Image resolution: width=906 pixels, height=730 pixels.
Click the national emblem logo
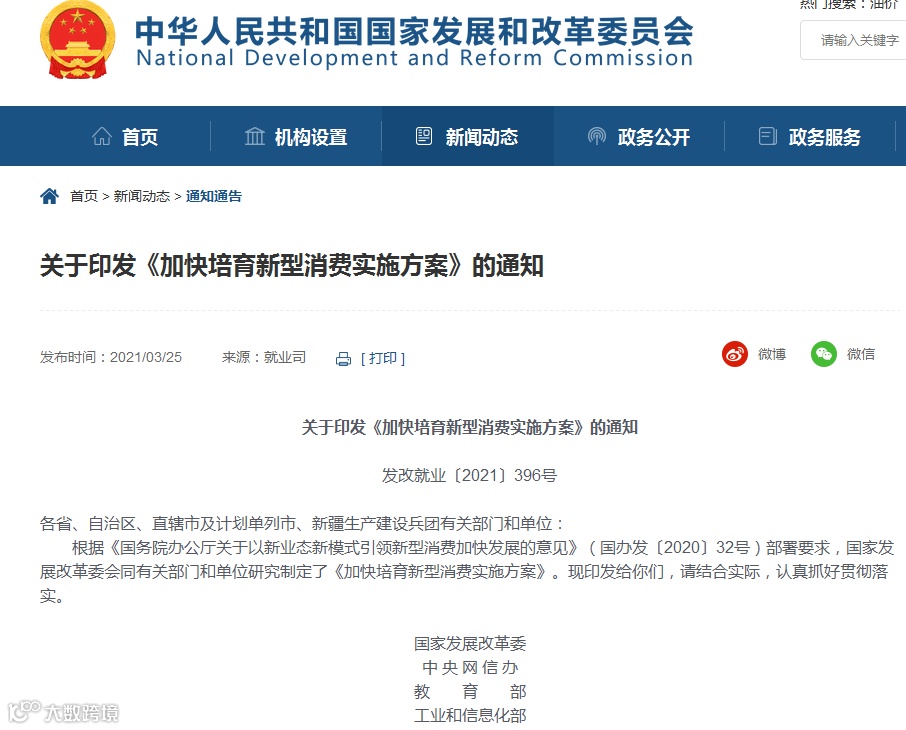(x=77, y=40)
